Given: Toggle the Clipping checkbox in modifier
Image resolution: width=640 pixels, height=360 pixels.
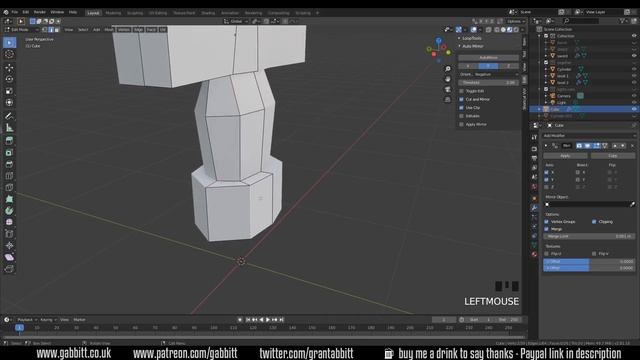Looking at the screenshot, I should coord(594,222).
